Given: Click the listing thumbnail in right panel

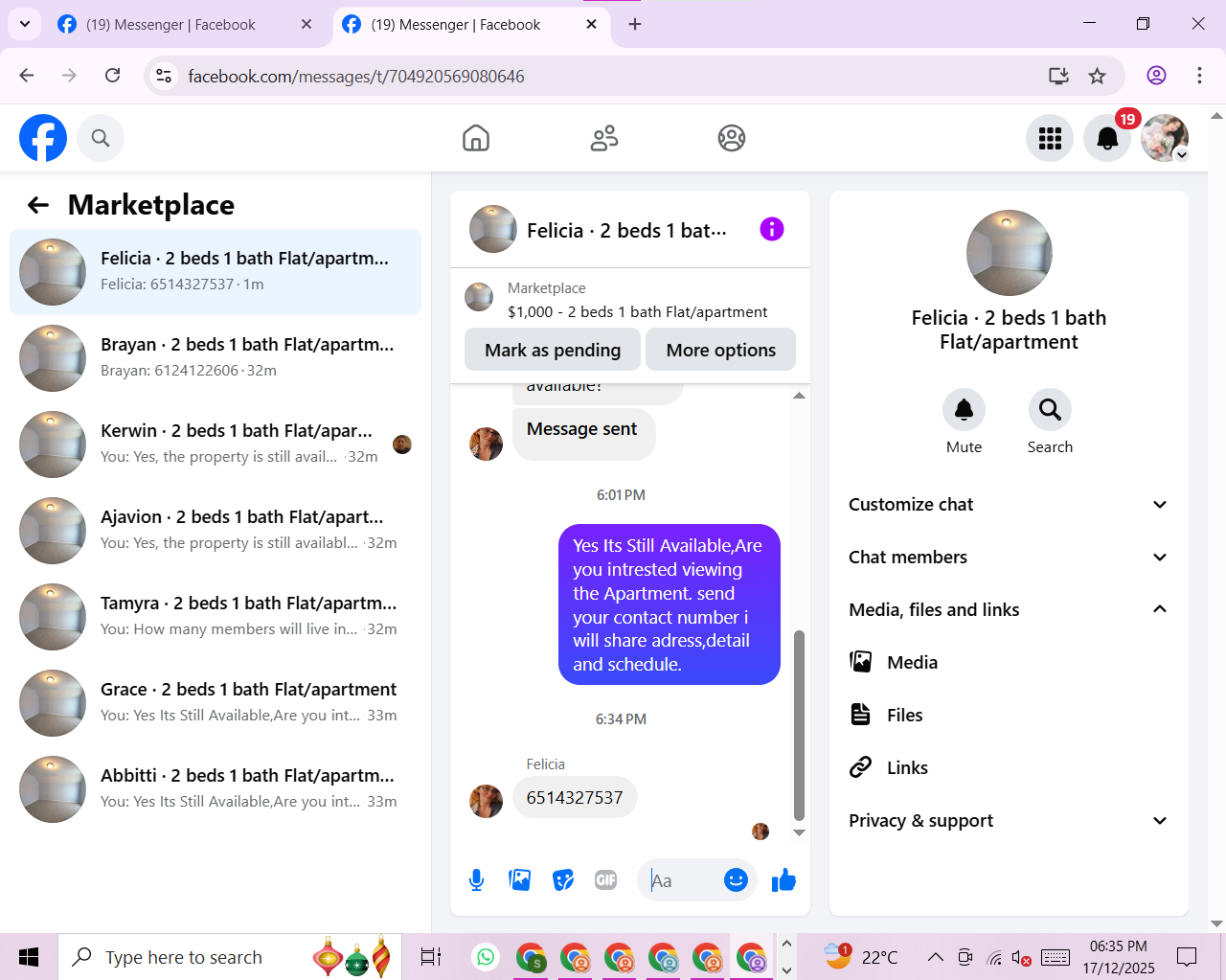Looking at the screenshot, I should (1009, 253).
